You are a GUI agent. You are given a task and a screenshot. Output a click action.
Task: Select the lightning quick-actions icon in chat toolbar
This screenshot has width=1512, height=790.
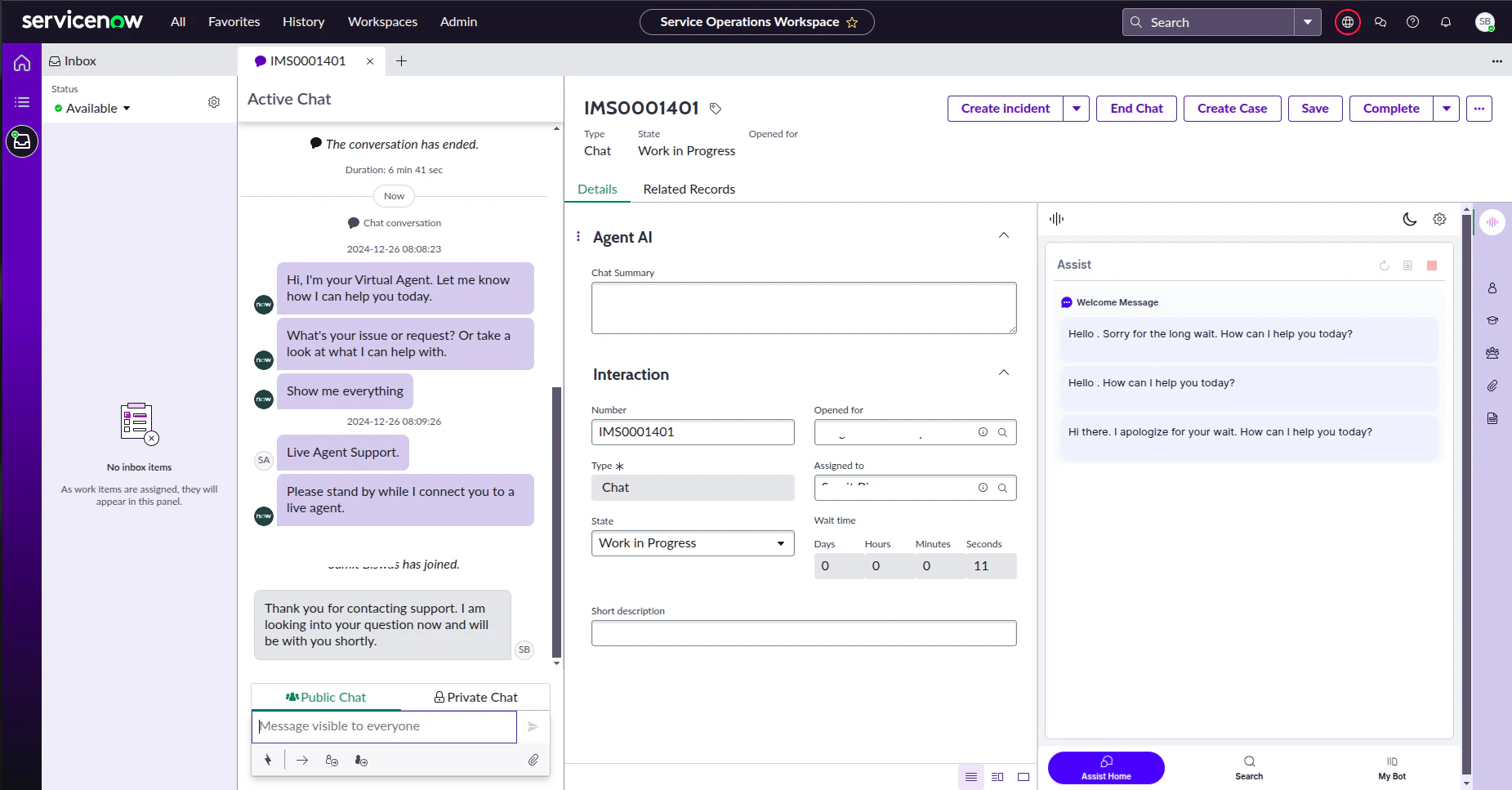(x=268, y=760)
